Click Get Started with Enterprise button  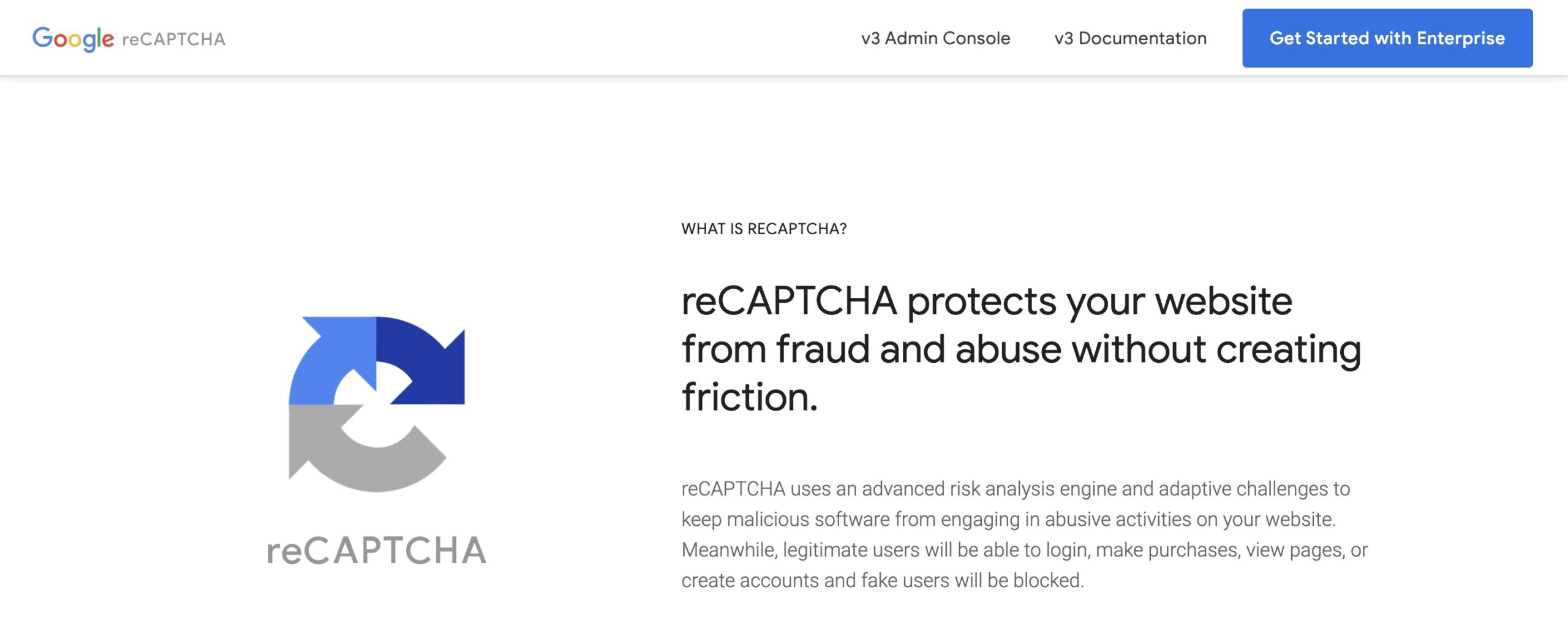coord(1387,38)
